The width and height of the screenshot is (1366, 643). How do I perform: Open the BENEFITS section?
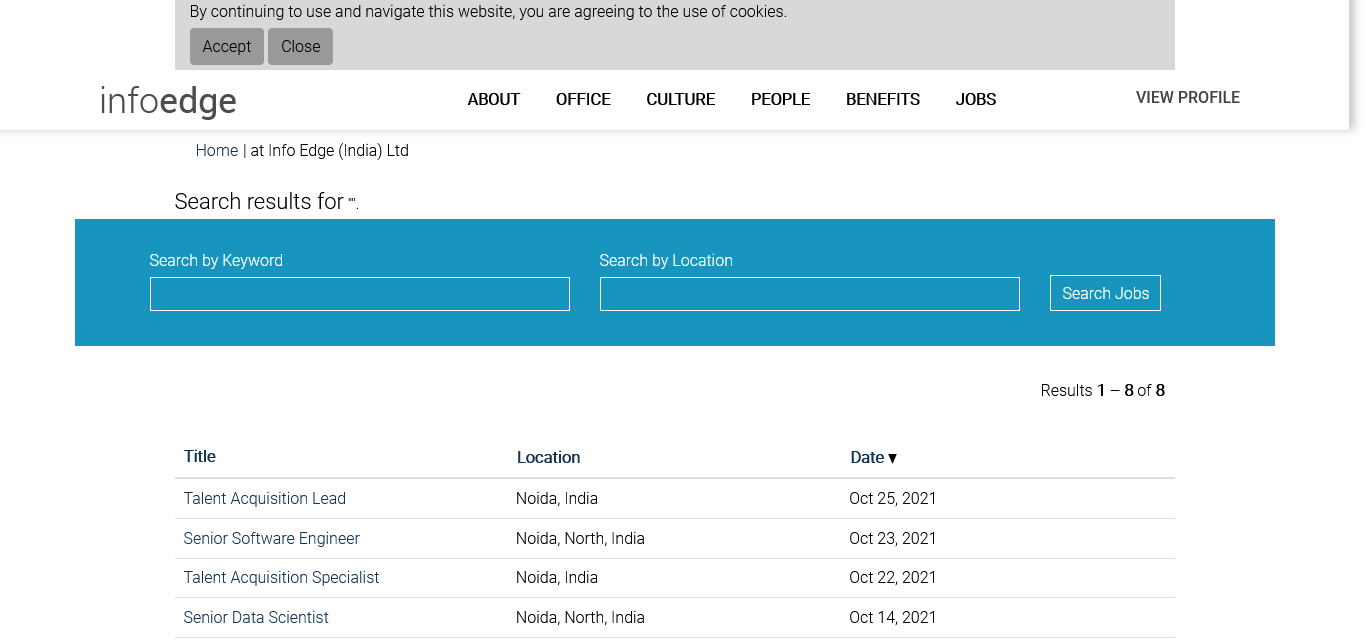(x=882, y=99)
